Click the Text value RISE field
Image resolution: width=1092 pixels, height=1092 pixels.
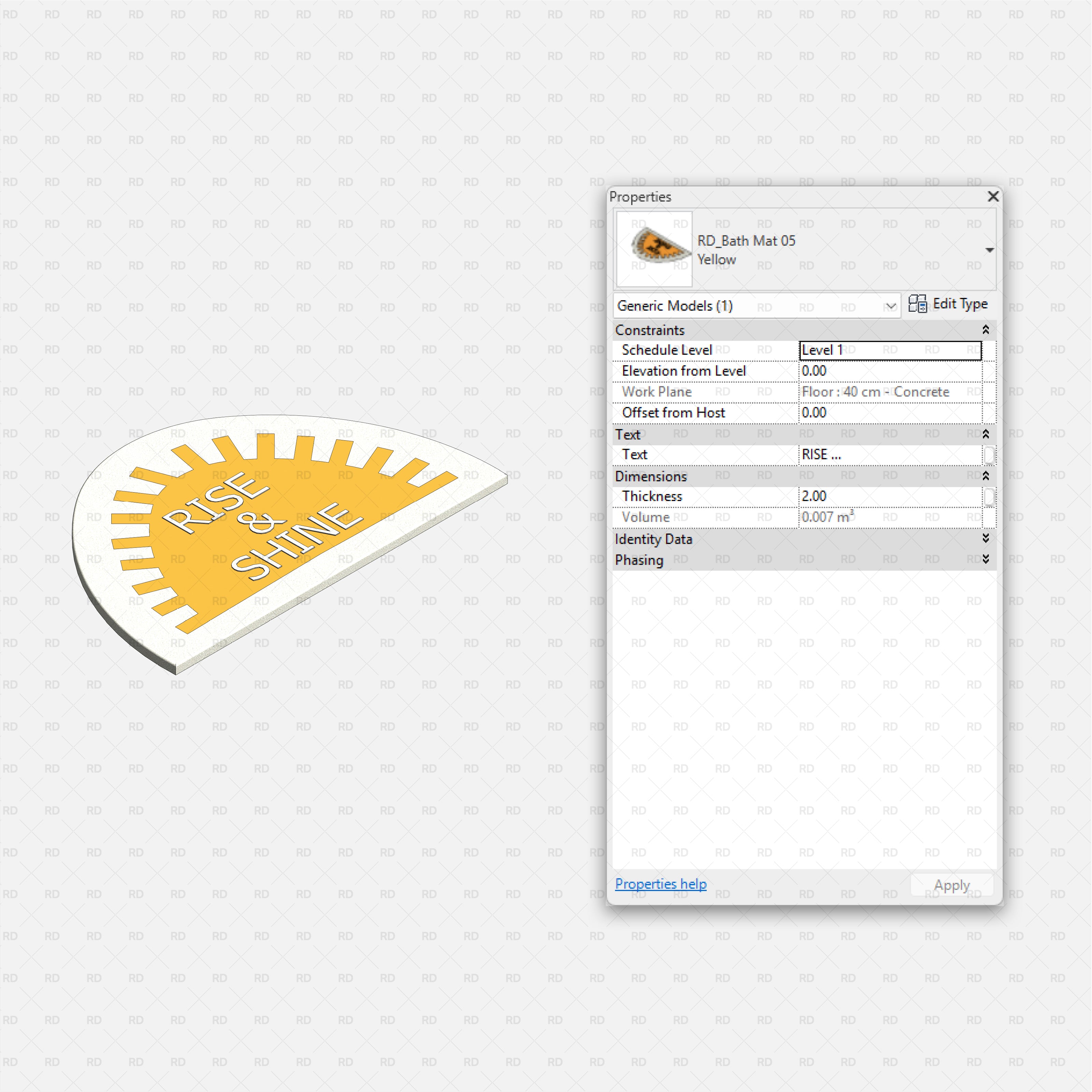coord(890,455)
